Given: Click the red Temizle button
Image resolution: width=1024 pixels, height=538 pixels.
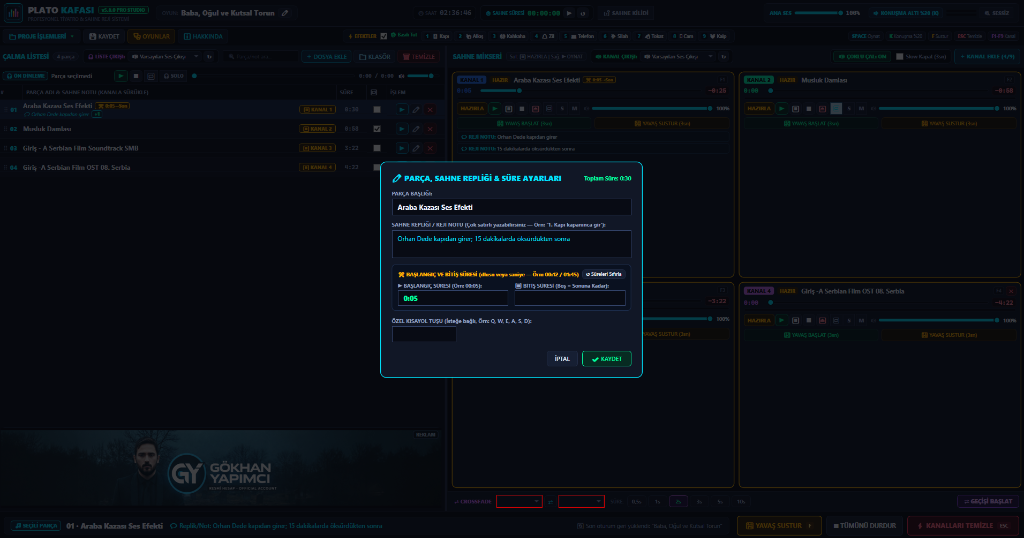Looking at the screenshot, I should click(419, 57).
